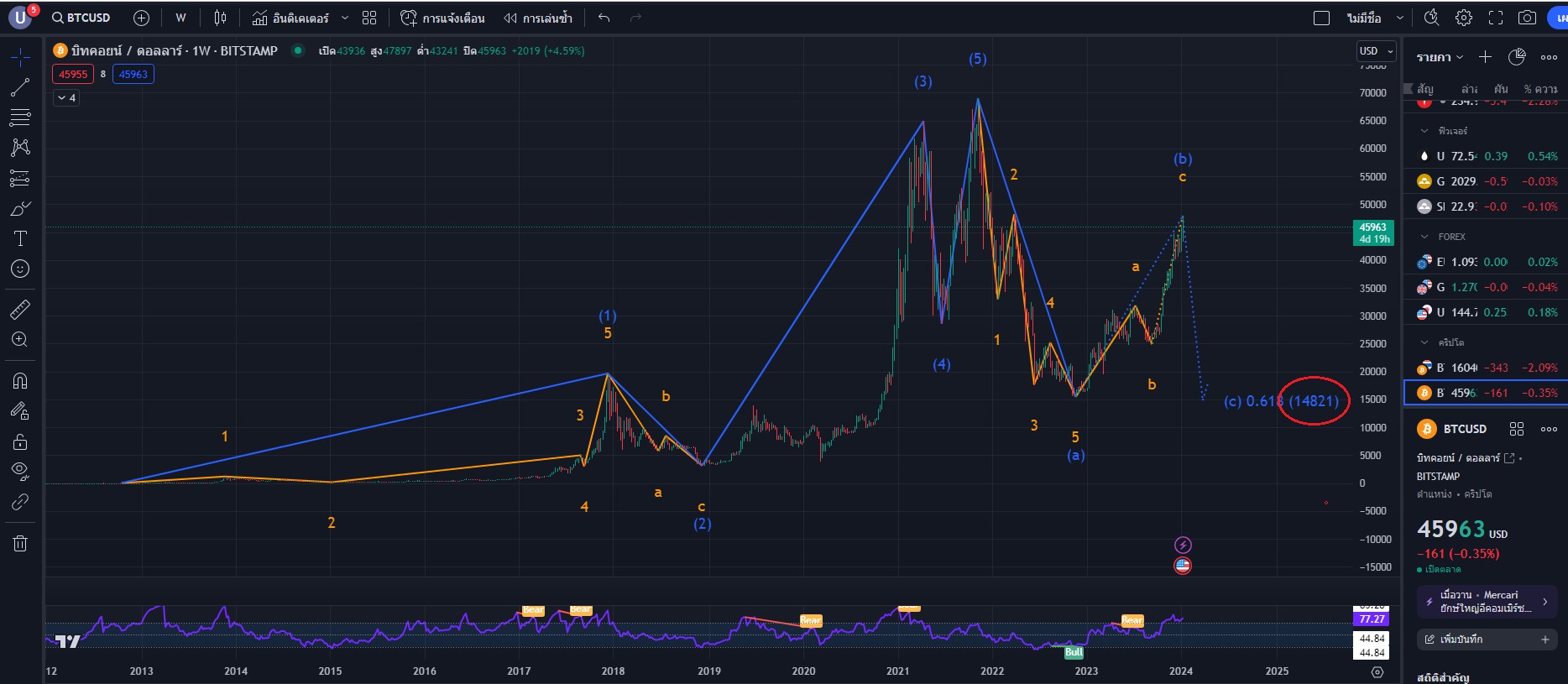Viewport: 1568px width, 684px height.
Task: Open the Mercari news headline
Action: pos(1487,601)
